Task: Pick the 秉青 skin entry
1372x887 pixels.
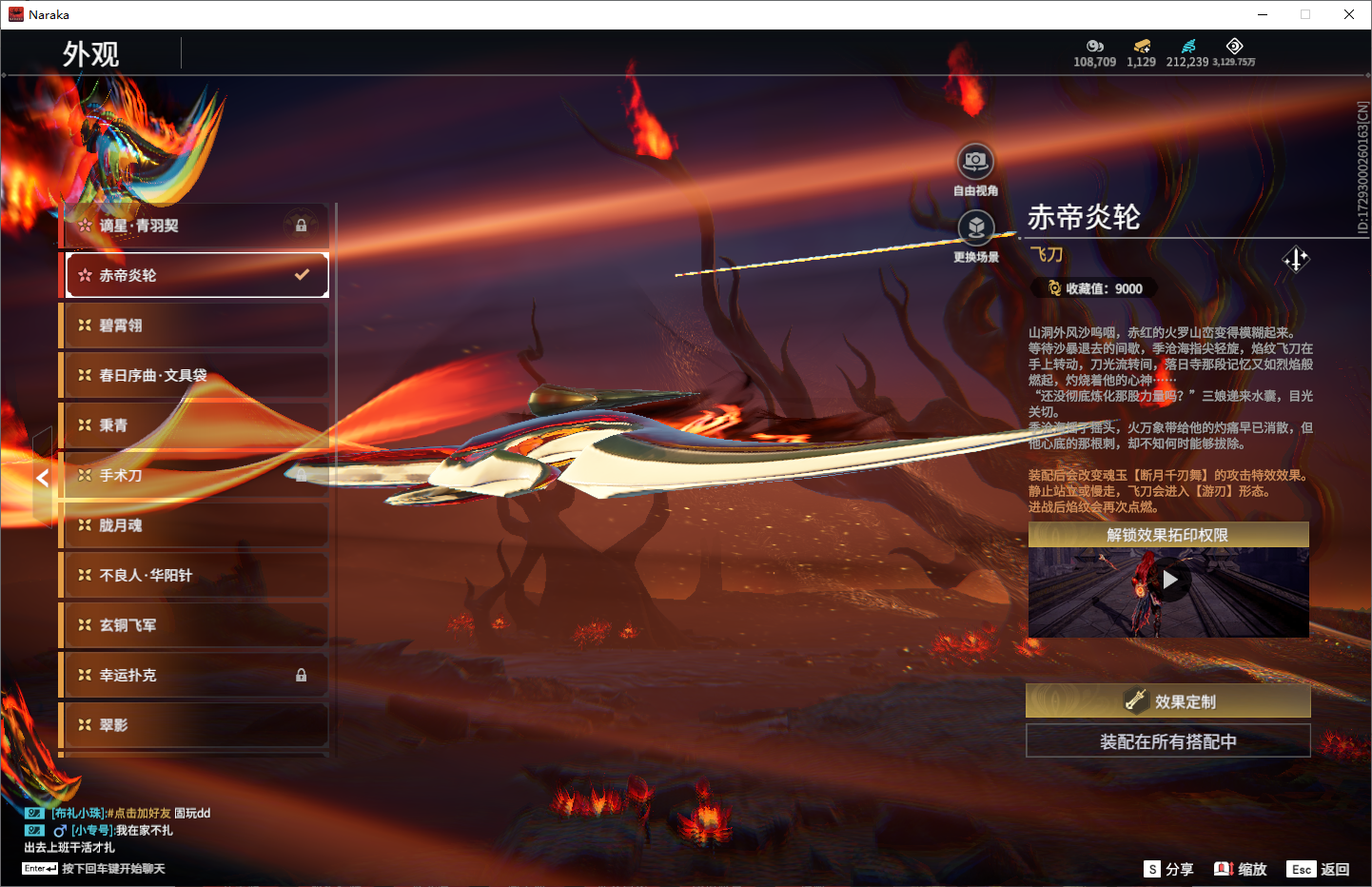Action: coord(196,425)
